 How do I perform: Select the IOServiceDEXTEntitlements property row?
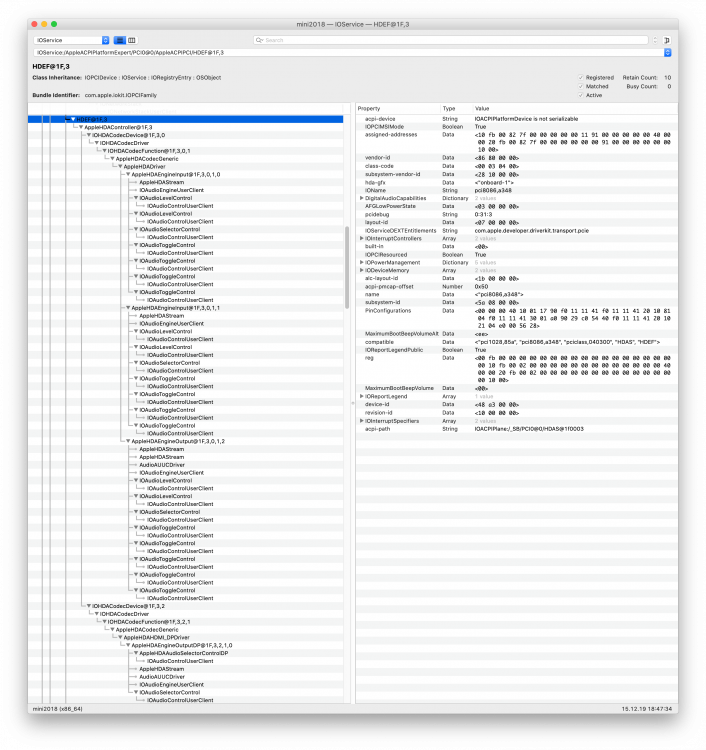(x=517, y=231)
